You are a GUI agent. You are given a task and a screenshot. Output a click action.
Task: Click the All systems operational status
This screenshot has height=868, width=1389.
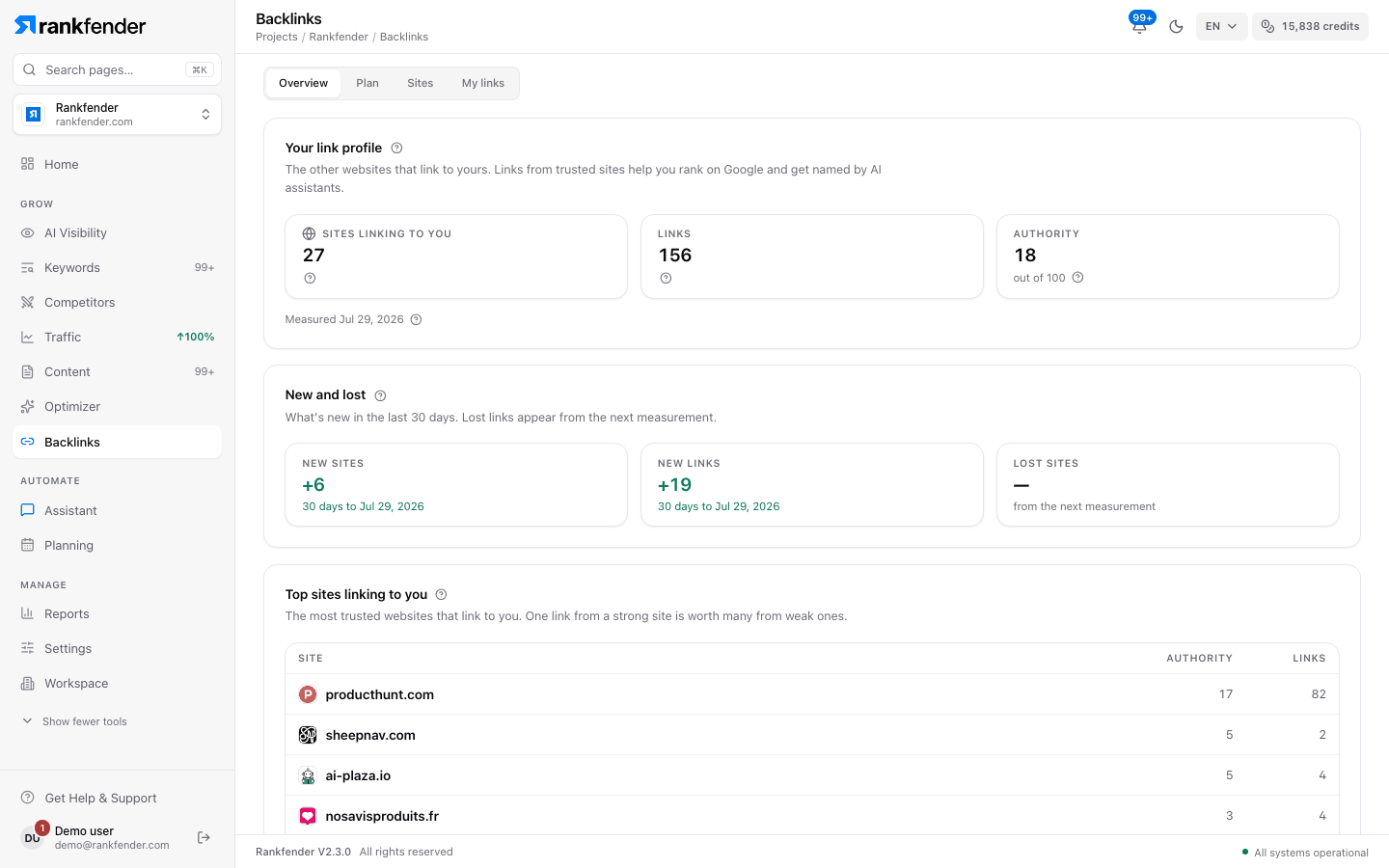tap(1305, 853)
